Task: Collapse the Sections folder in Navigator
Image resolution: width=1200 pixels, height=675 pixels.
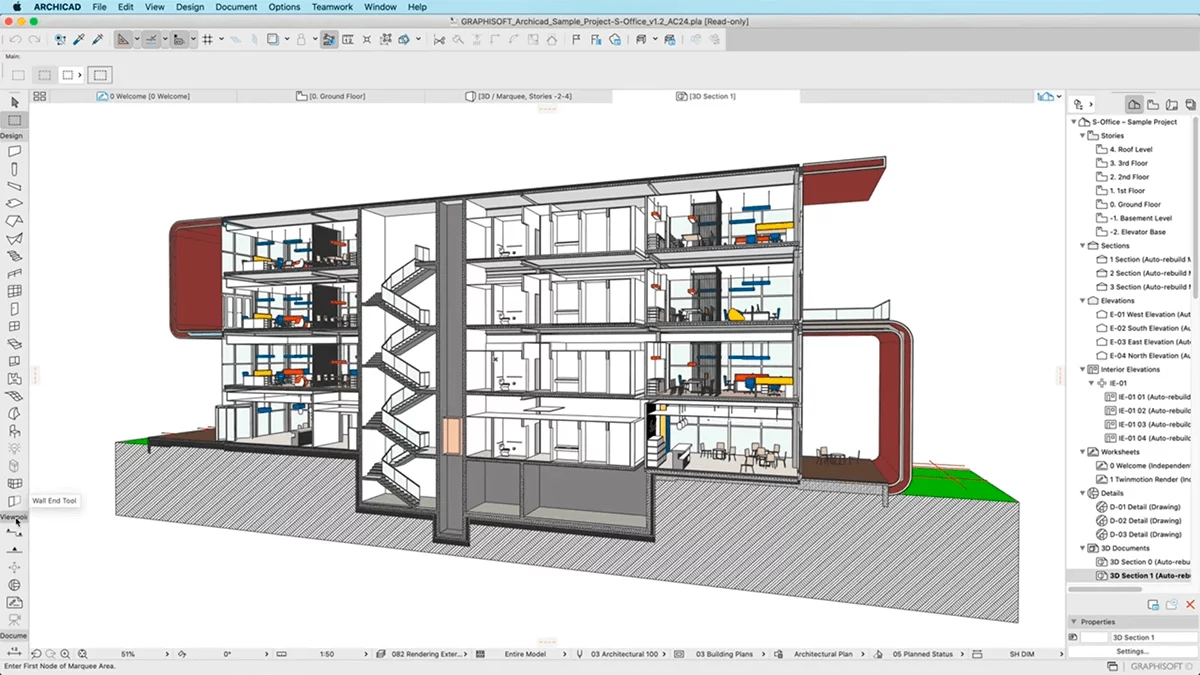Action: [x=1083, y=245]
